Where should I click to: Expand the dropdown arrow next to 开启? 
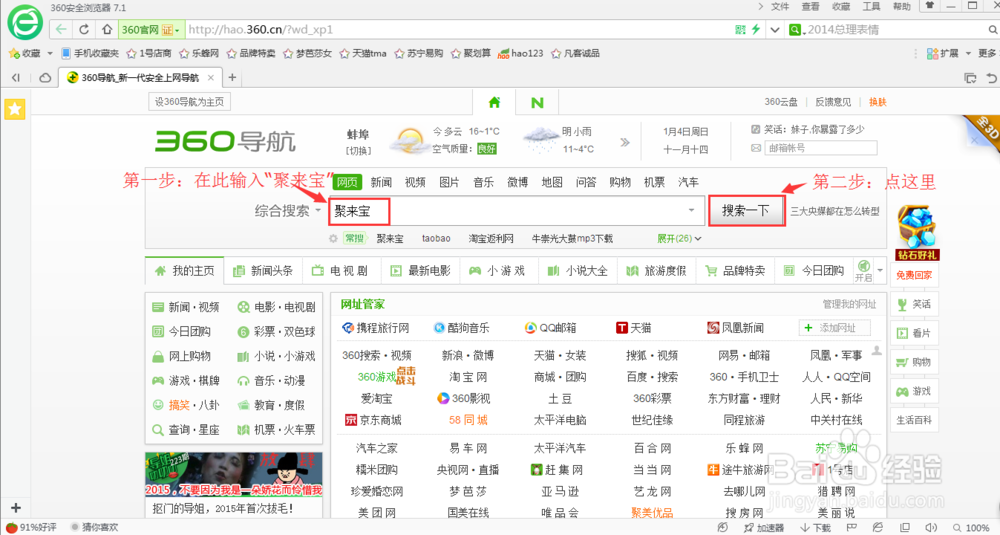pos(880,270)
